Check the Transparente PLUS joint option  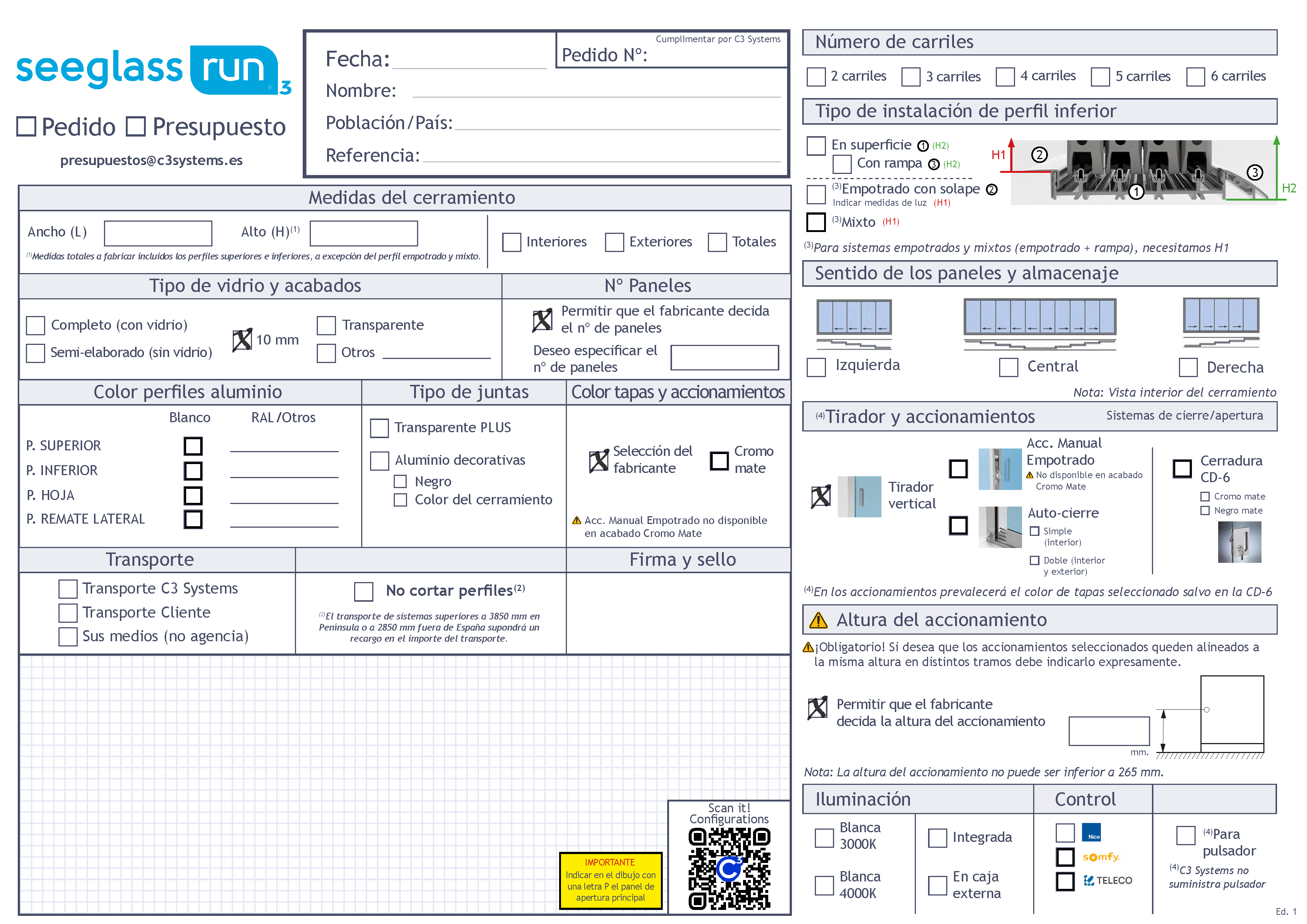click(x=379, y=428)
